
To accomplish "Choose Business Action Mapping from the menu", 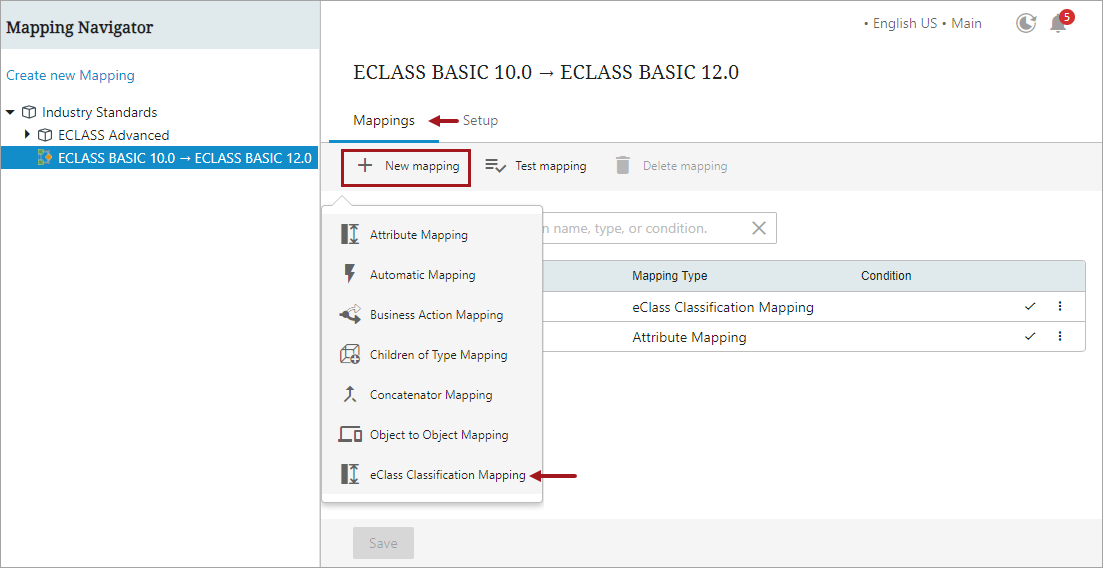I will [x=432, y=315].
